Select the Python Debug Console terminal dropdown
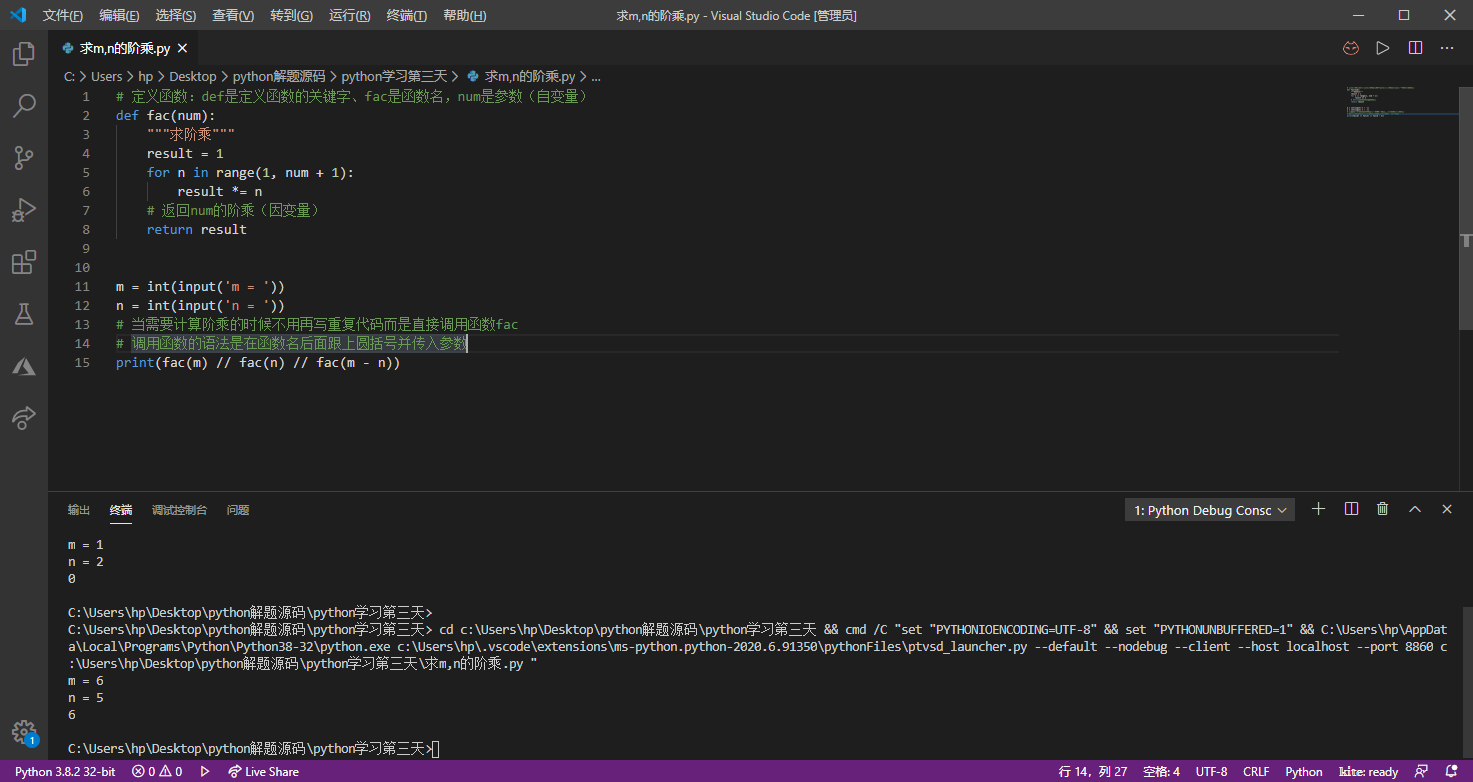 pos(1209,510)
